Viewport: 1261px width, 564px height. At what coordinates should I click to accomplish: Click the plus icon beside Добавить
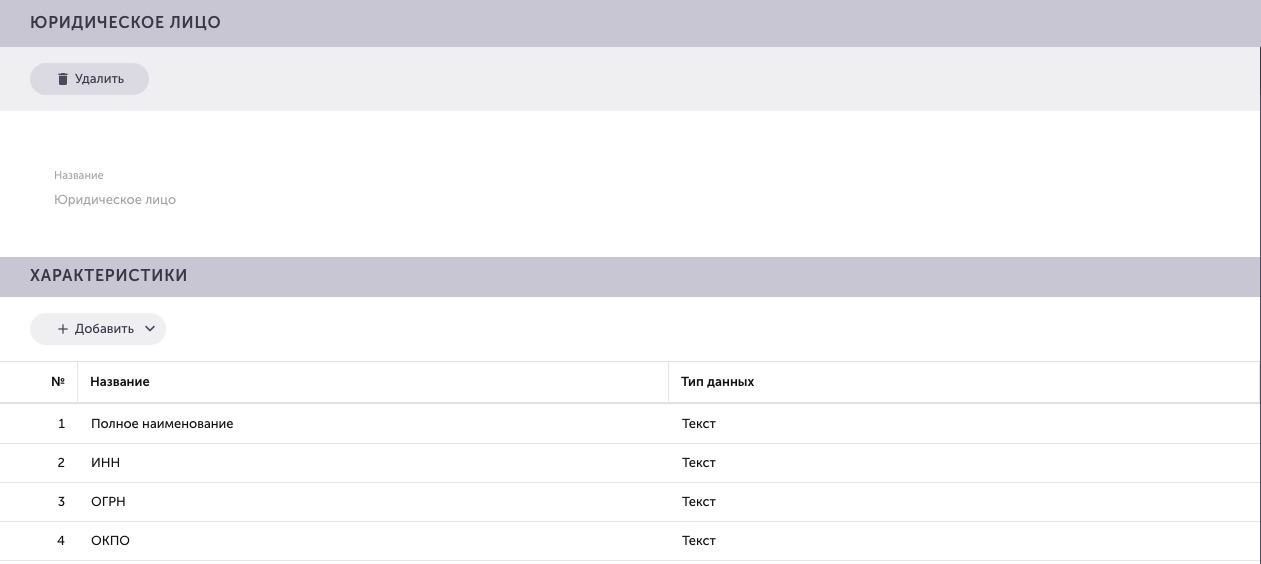point(63,329)
